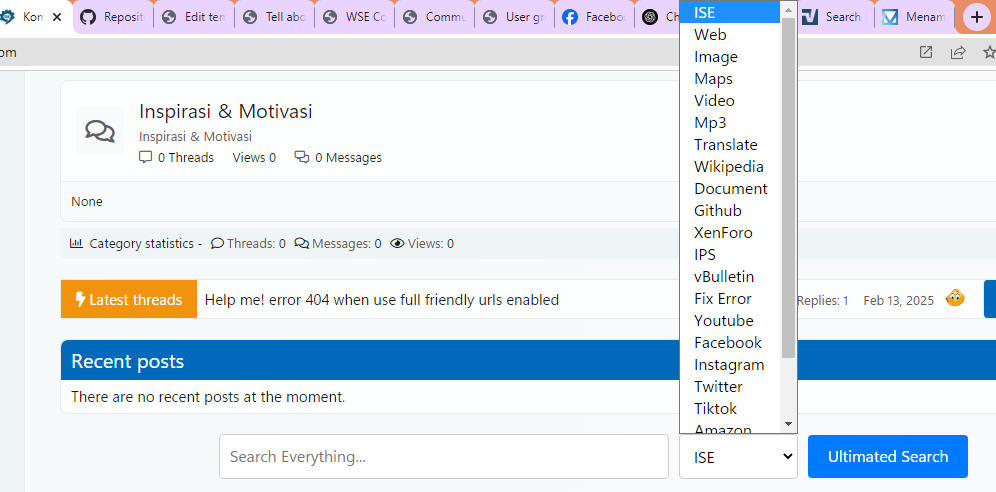This screenshot has width=996, height=492.
Task: Switch to the WSE Co tab
Action: 354,17
